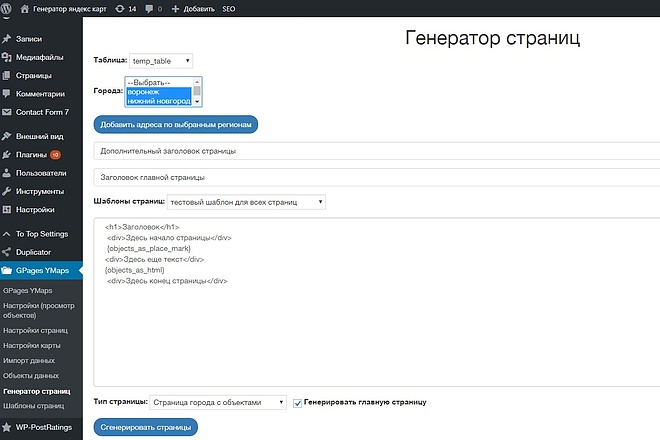Open Настройки карты submenu link
The image size is (660, 440).
(x=32, y=345)
